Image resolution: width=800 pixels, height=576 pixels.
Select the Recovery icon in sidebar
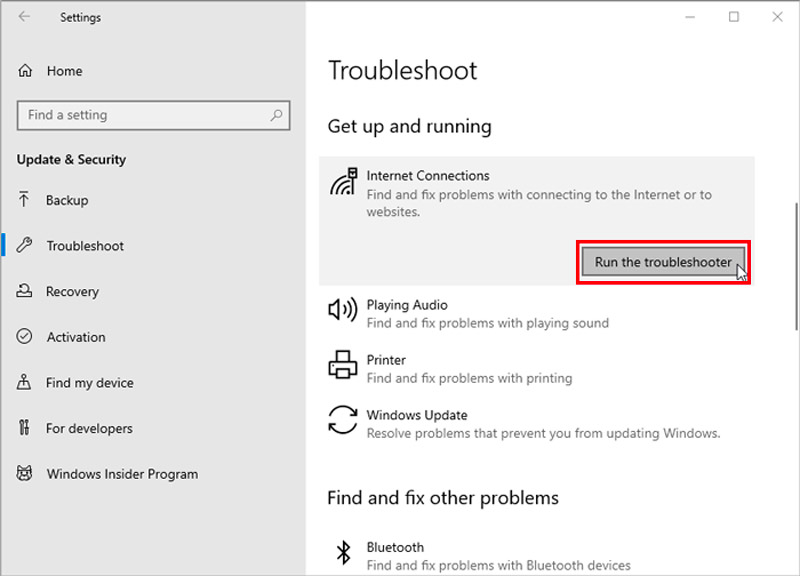[25, 292]
